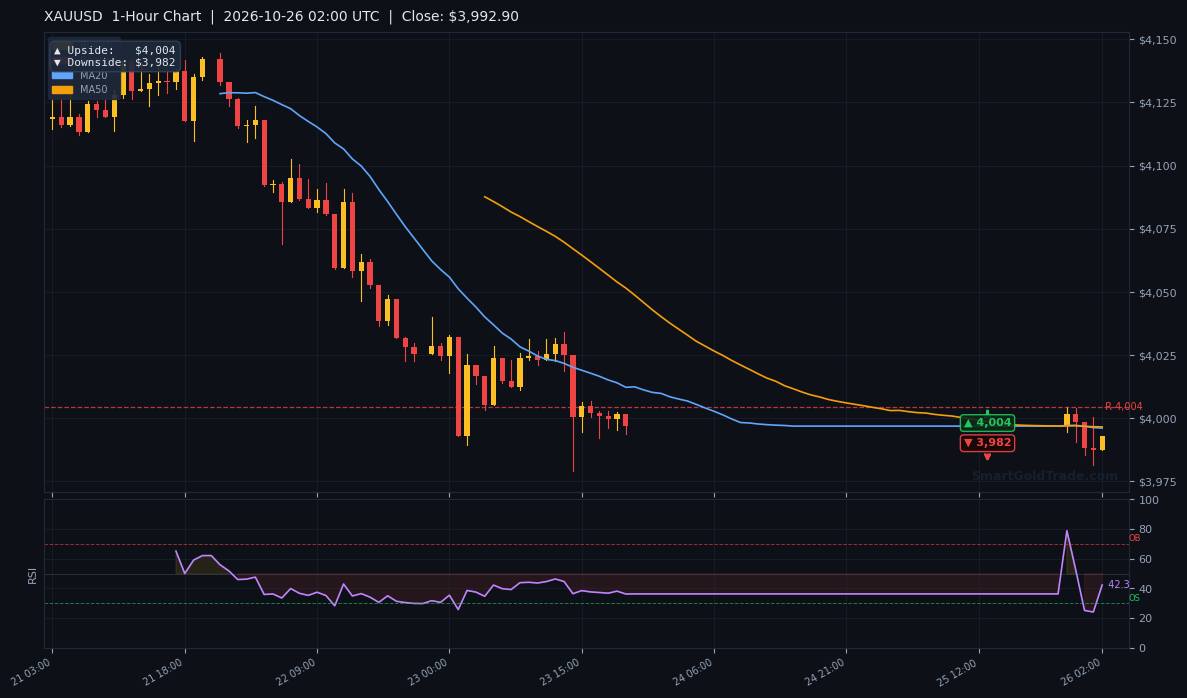Click the 26 02:00 time axis label

coord(1081,672)
